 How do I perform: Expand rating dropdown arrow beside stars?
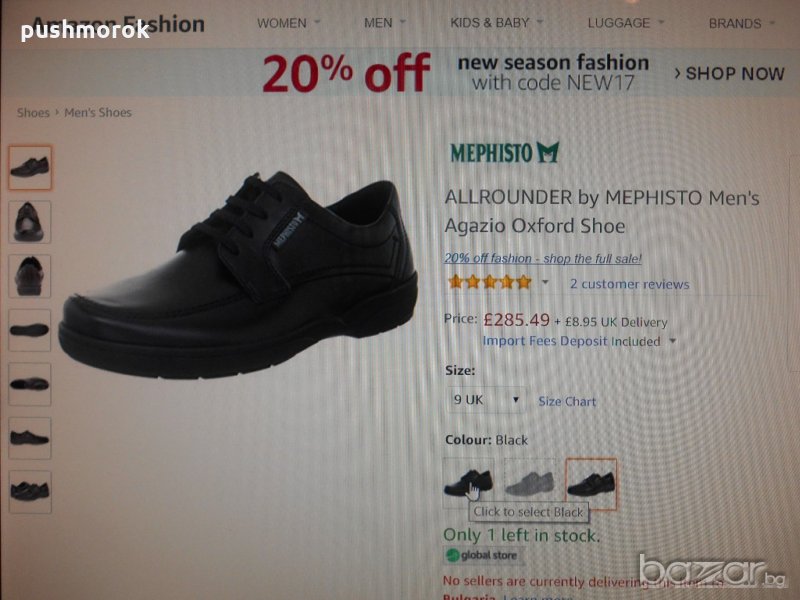(545, 282)
